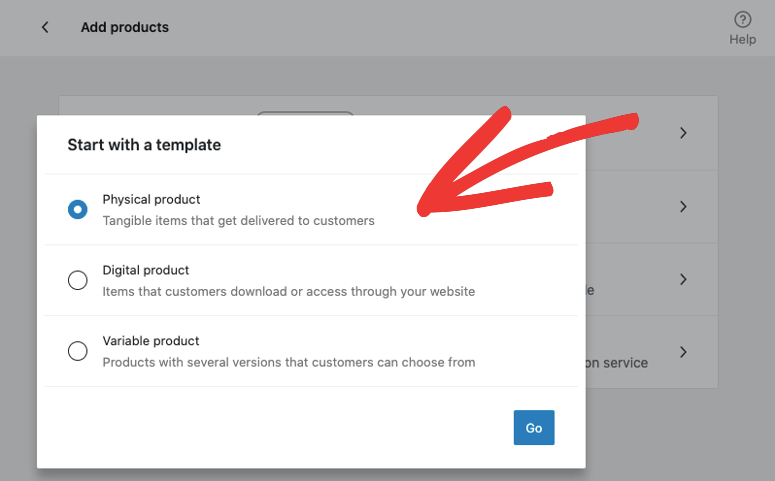Click the 'Add products' page title
This screenshot has height=481, width=775.
(125, 27)
